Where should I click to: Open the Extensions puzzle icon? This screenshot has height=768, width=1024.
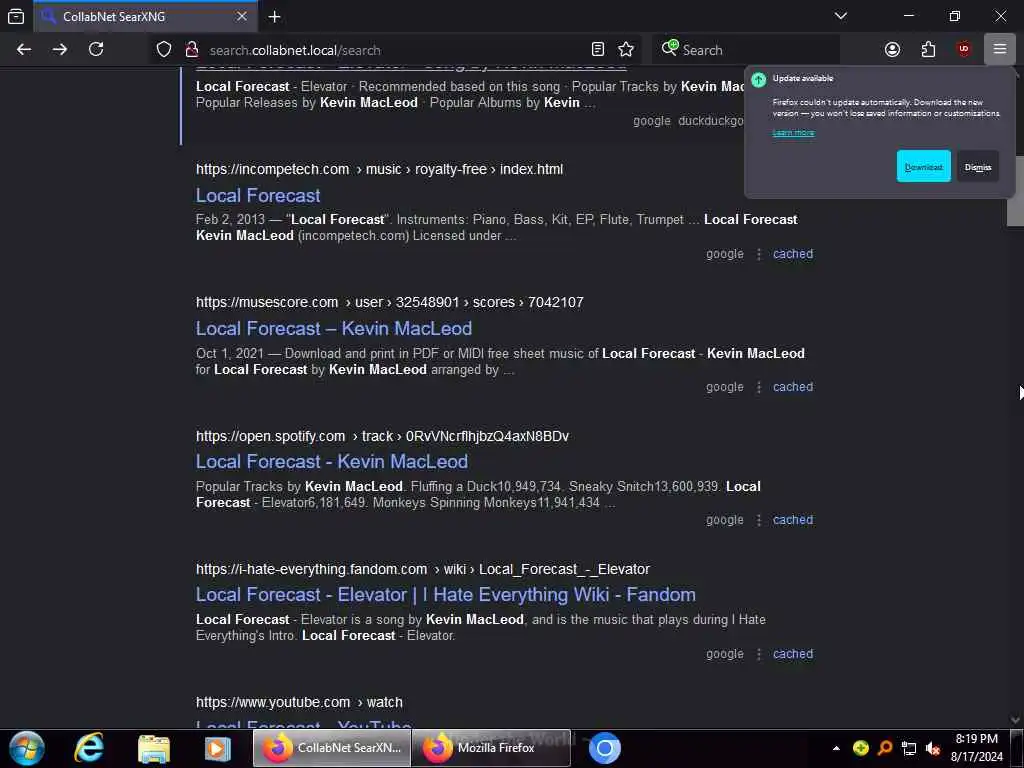pyautogui.click(x=928, y=50)
